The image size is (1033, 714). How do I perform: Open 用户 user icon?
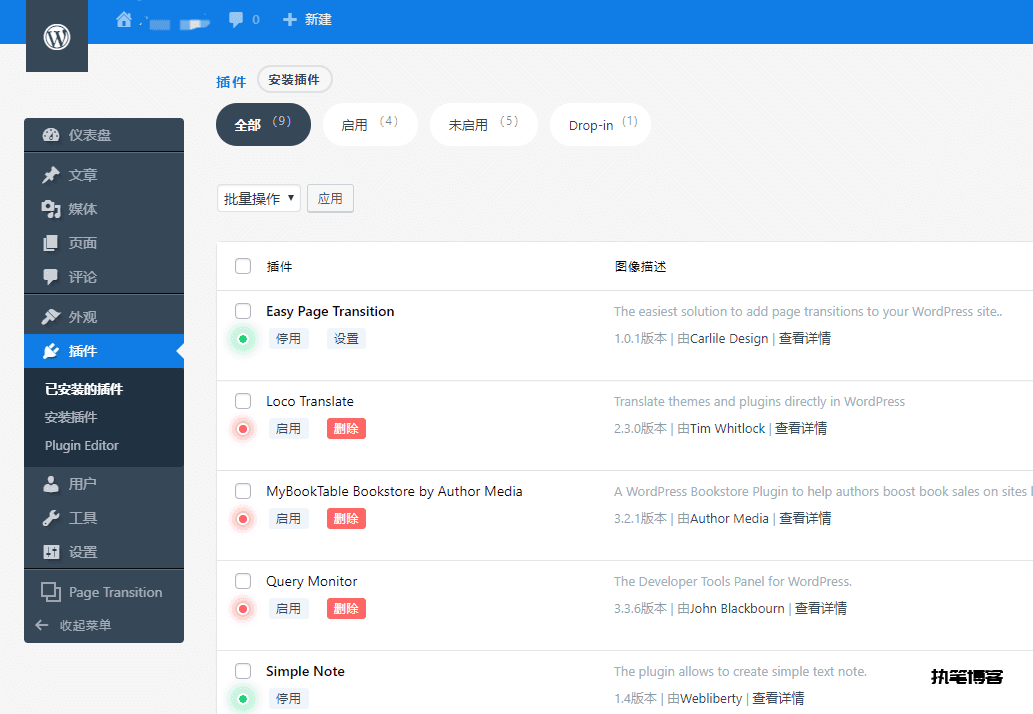(51, 484)
